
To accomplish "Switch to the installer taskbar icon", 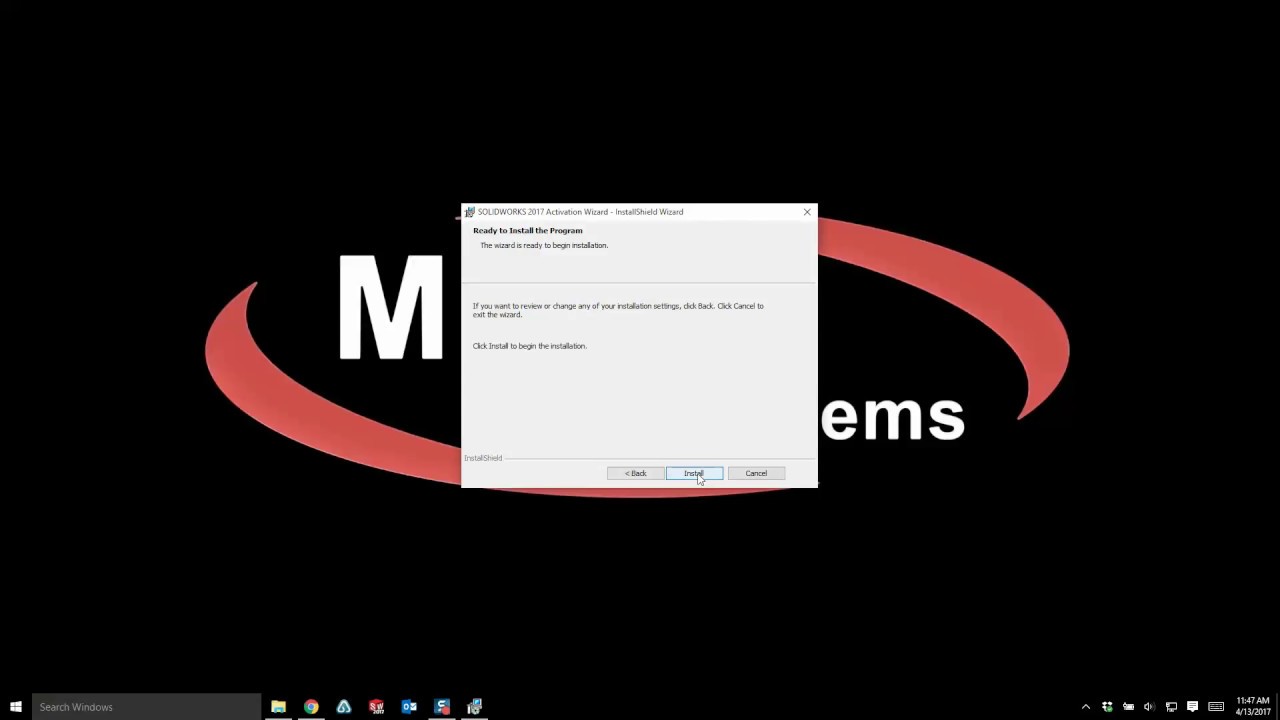I will 475,707.
